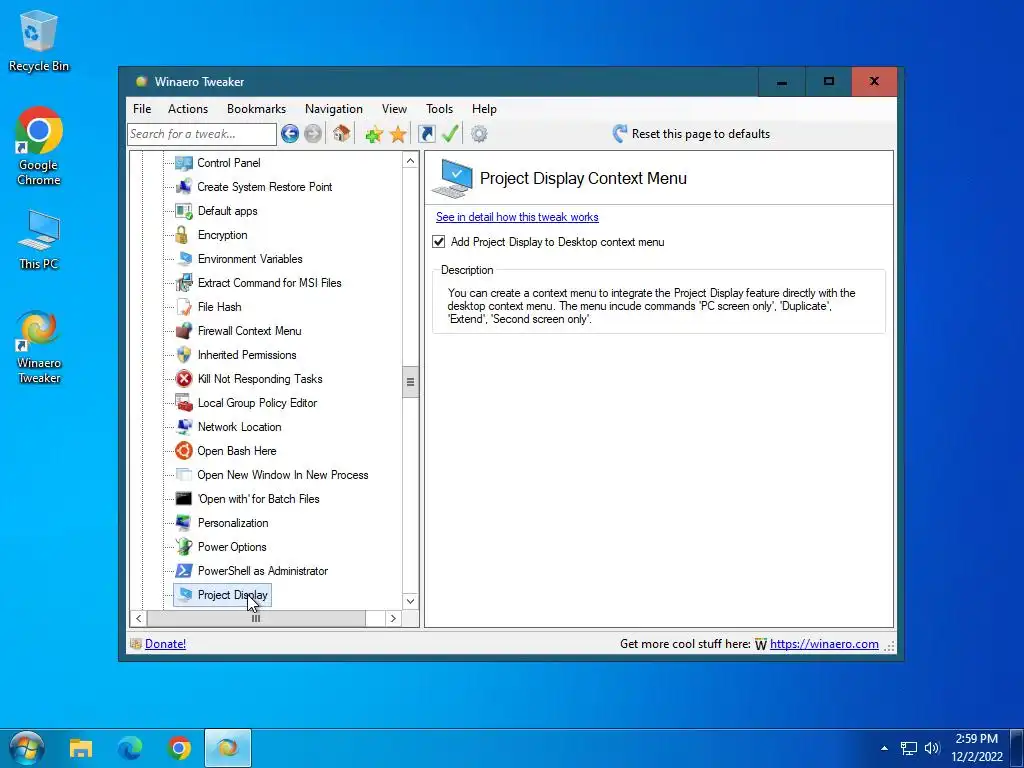
Task: Click the tree vertical scrollbar thumb
Action: (410, 382)
